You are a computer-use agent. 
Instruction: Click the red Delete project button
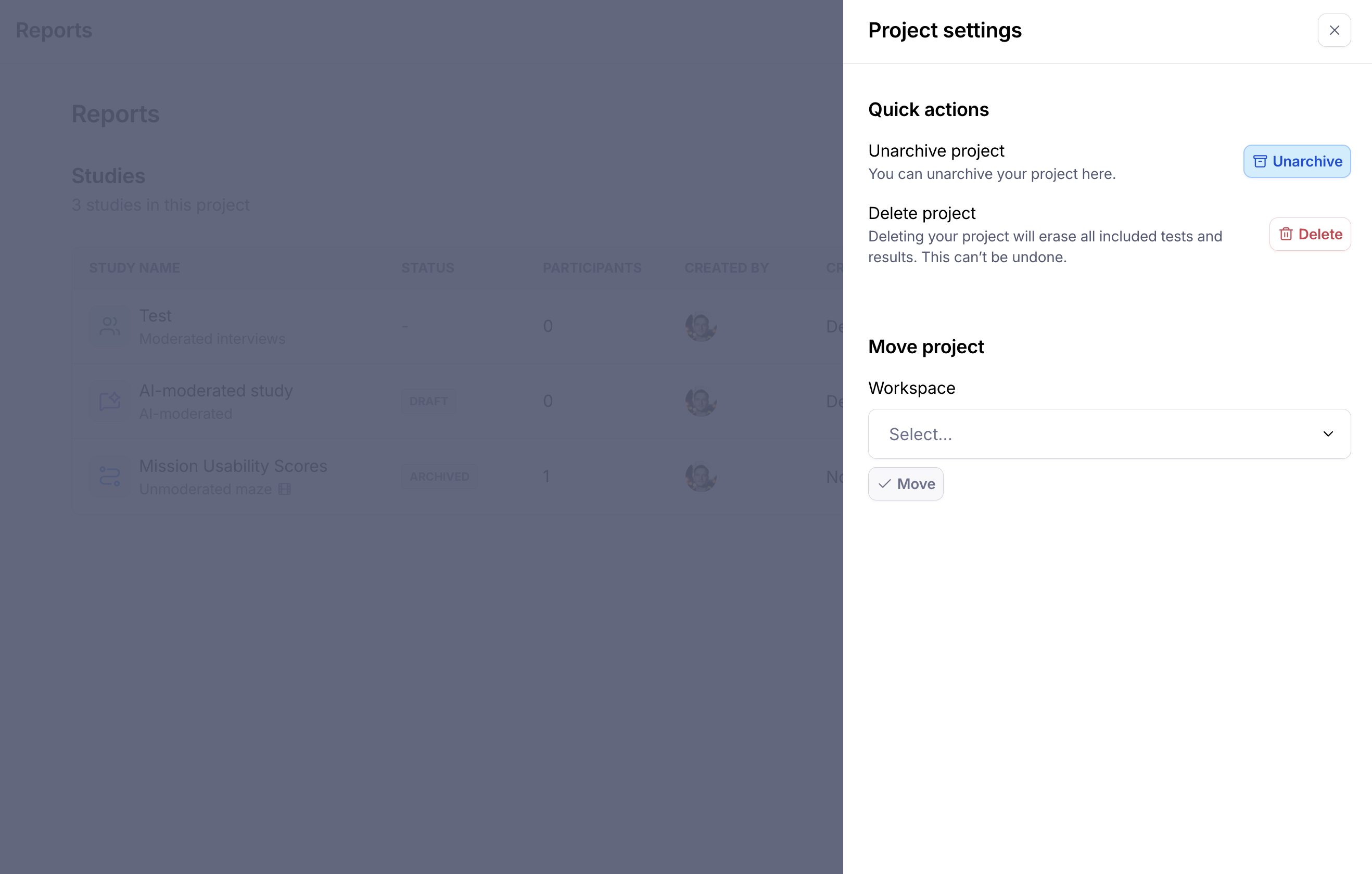1310,234
